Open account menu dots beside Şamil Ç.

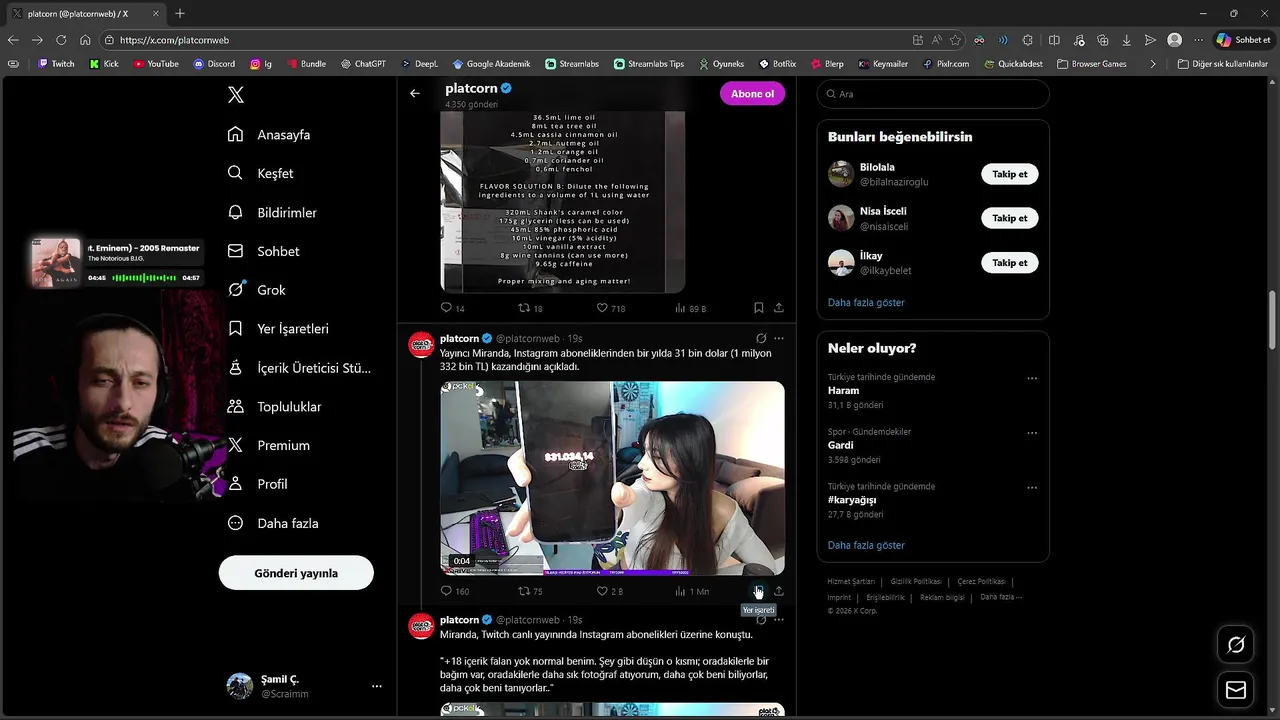pyautogui.click(x=377, y=686)
